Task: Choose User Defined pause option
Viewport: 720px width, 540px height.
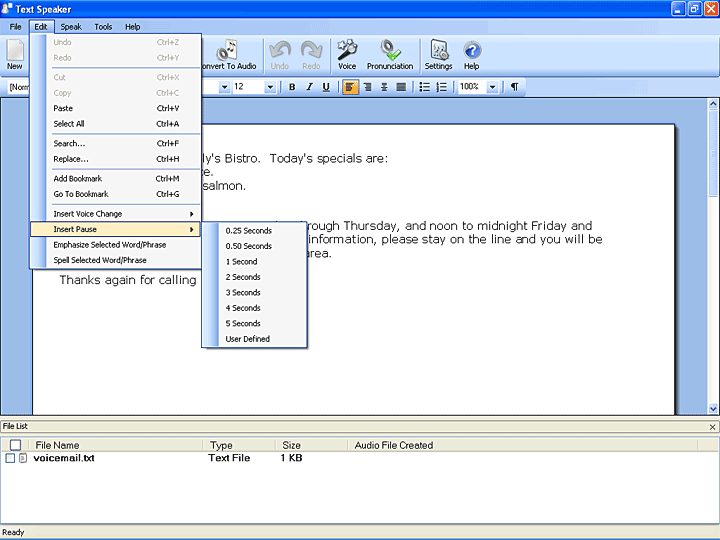Action: tap(255, 339)
